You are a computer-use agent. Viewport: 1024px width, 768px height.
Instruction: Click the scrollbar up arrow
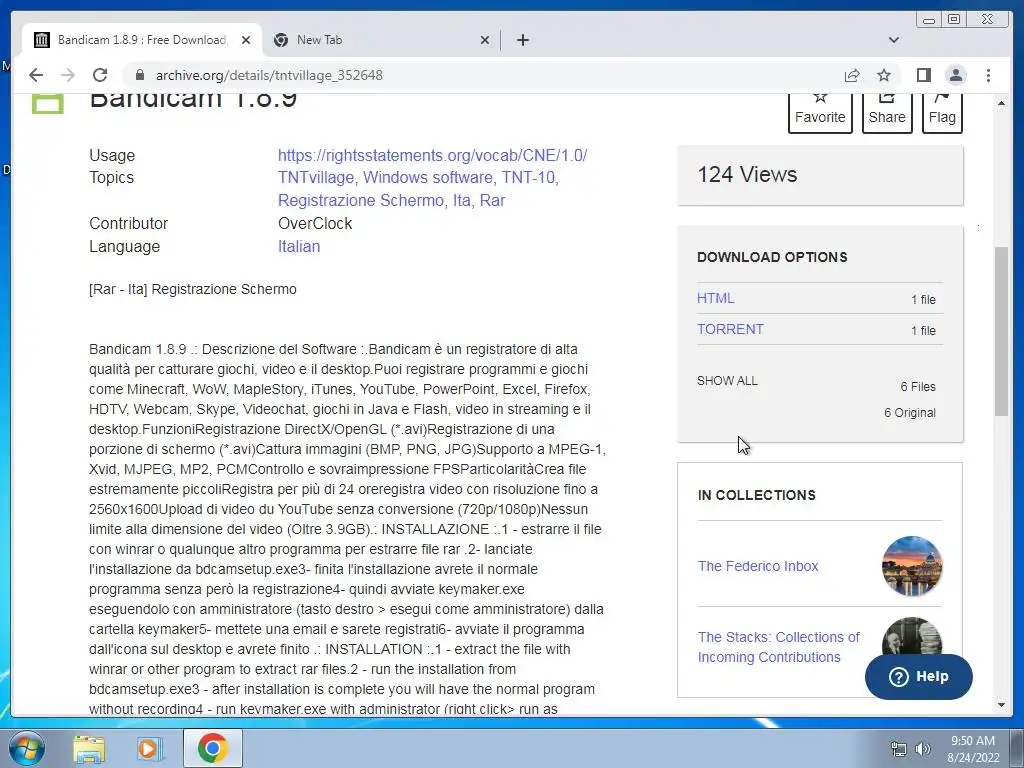tap(1001, 103)
